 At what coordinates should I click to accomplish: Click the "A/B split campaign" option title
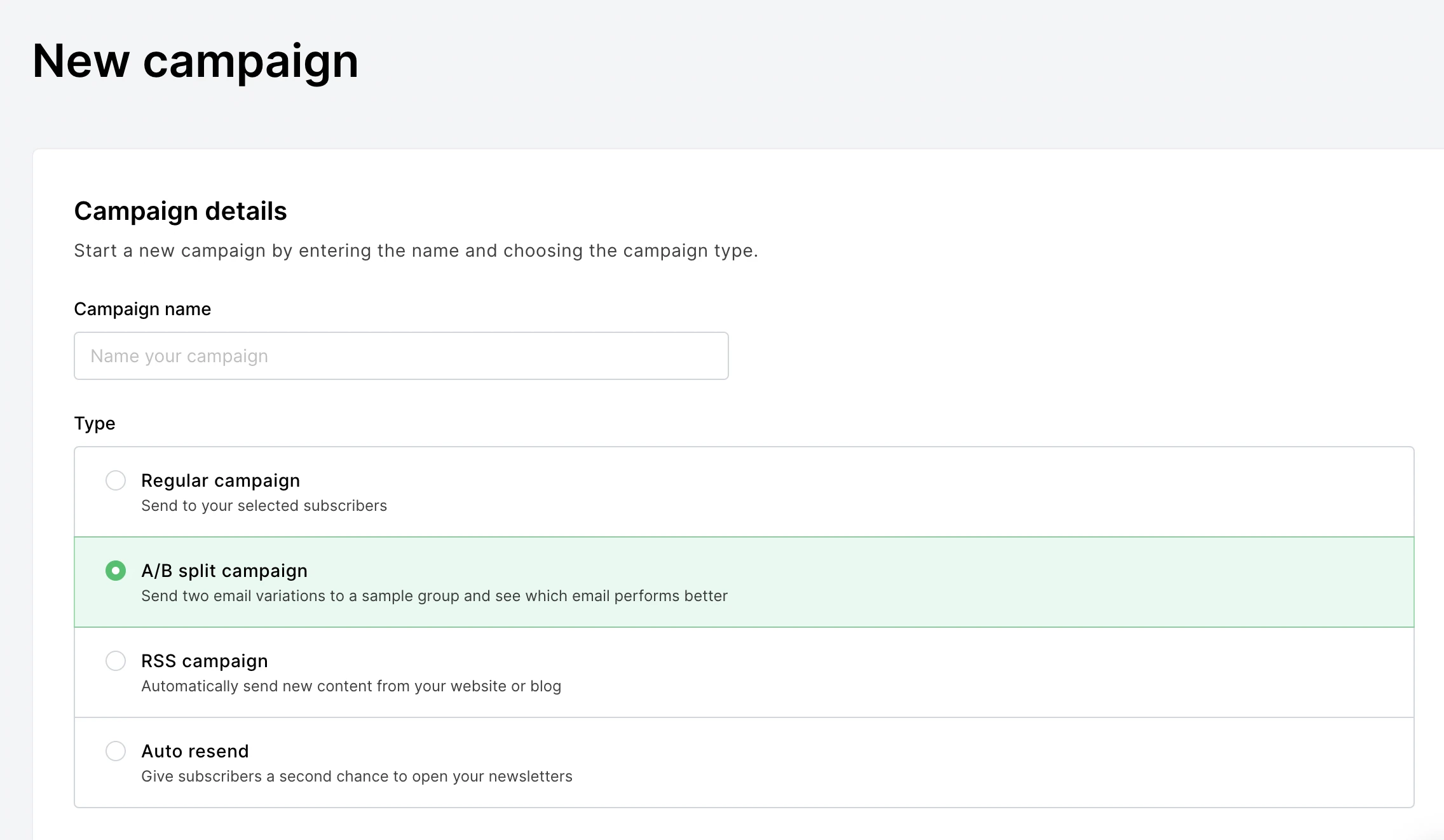pos(224,571)
